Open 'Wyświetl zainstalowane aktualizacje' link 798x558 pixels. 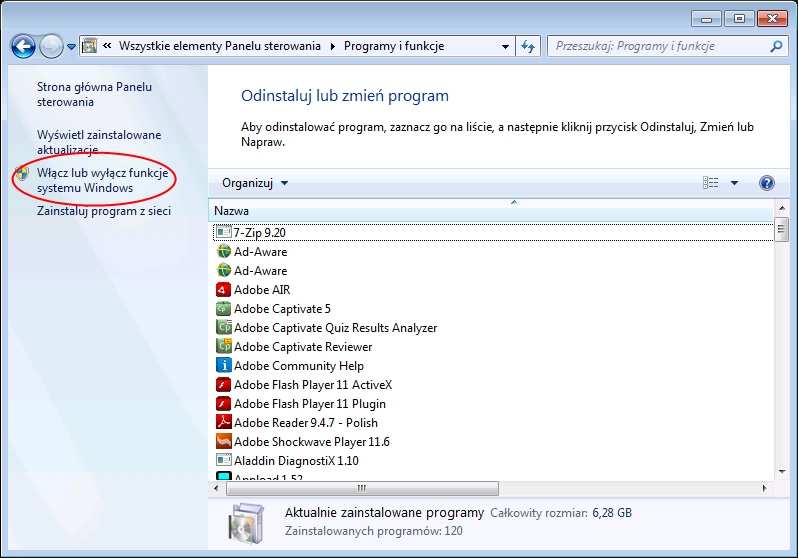point(99,142)
